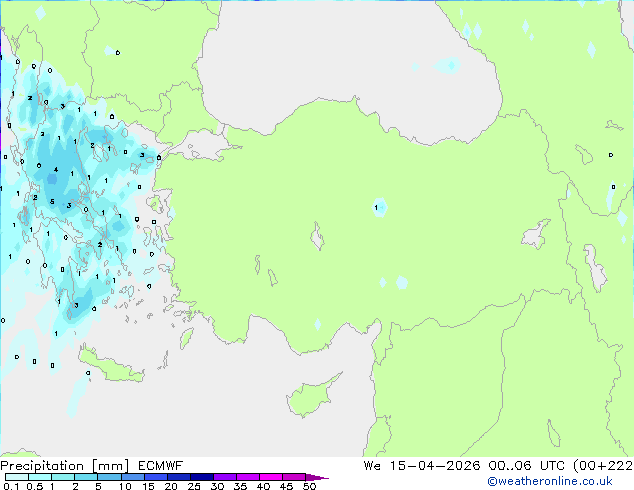The image size is (634, 490).
Task: Select the 30–35 mm purple legend swatch
Action: [224, 477]
